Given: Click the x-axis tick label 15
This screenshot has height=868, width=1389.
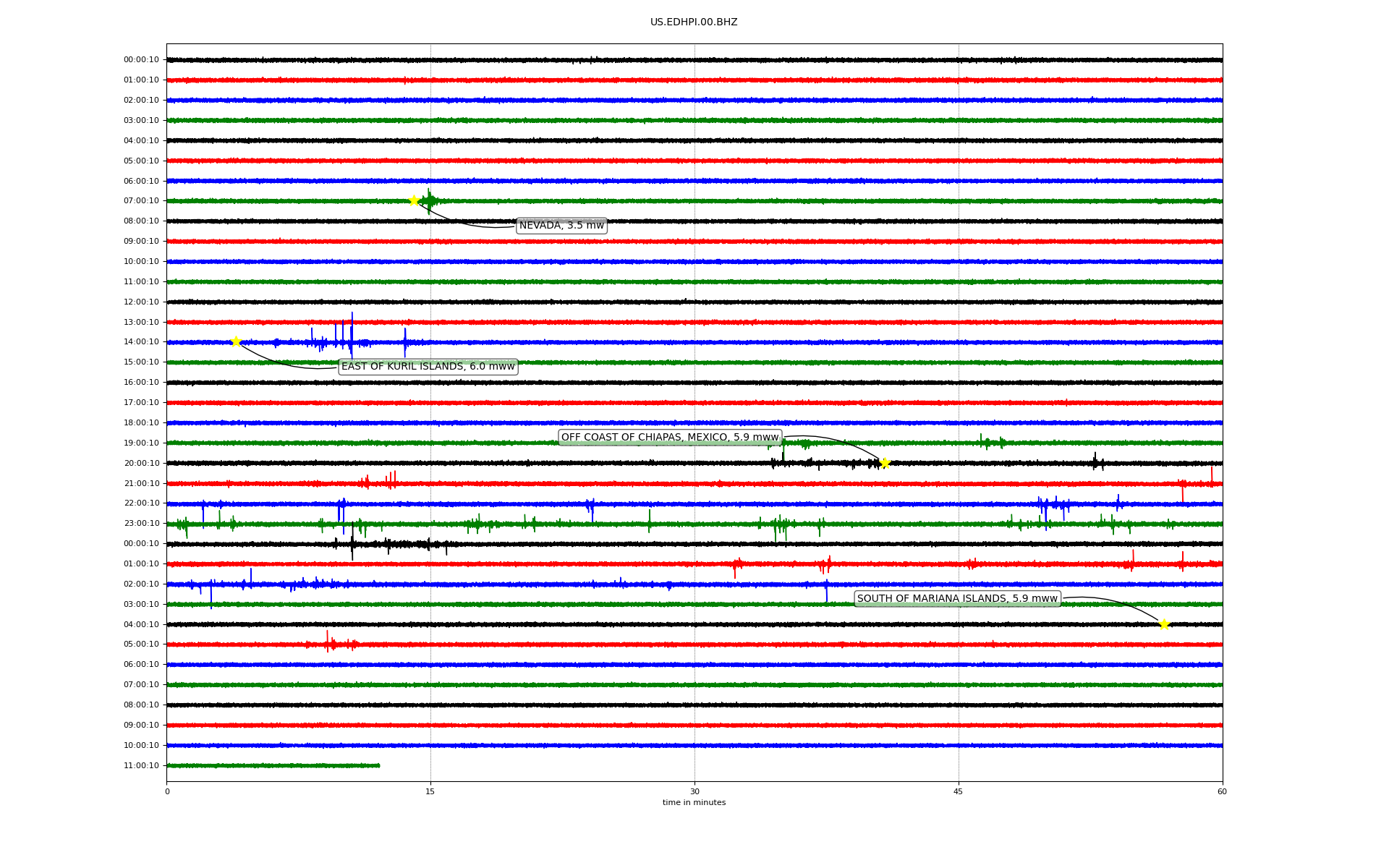Looking at the screenshot, I should coord(430,791).
